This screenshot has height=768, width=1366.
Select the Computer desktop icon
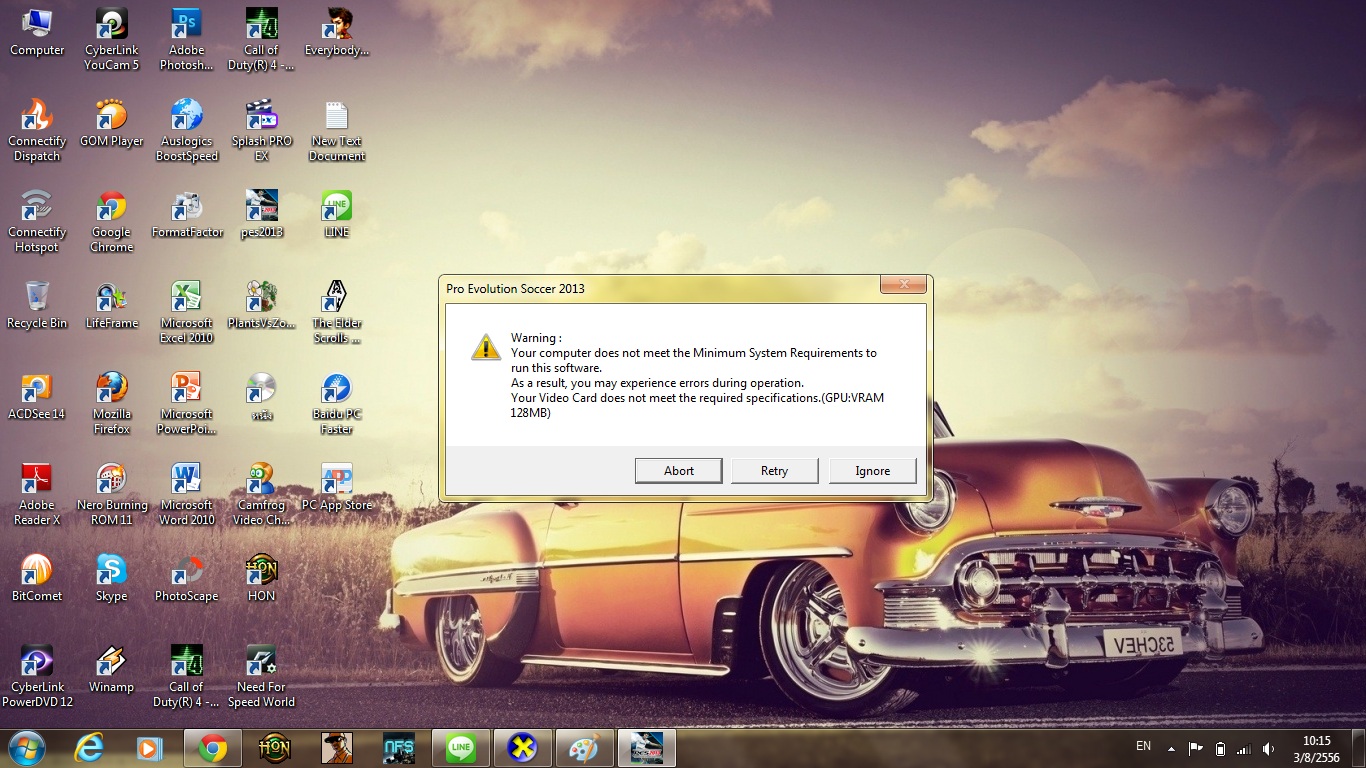37,33
